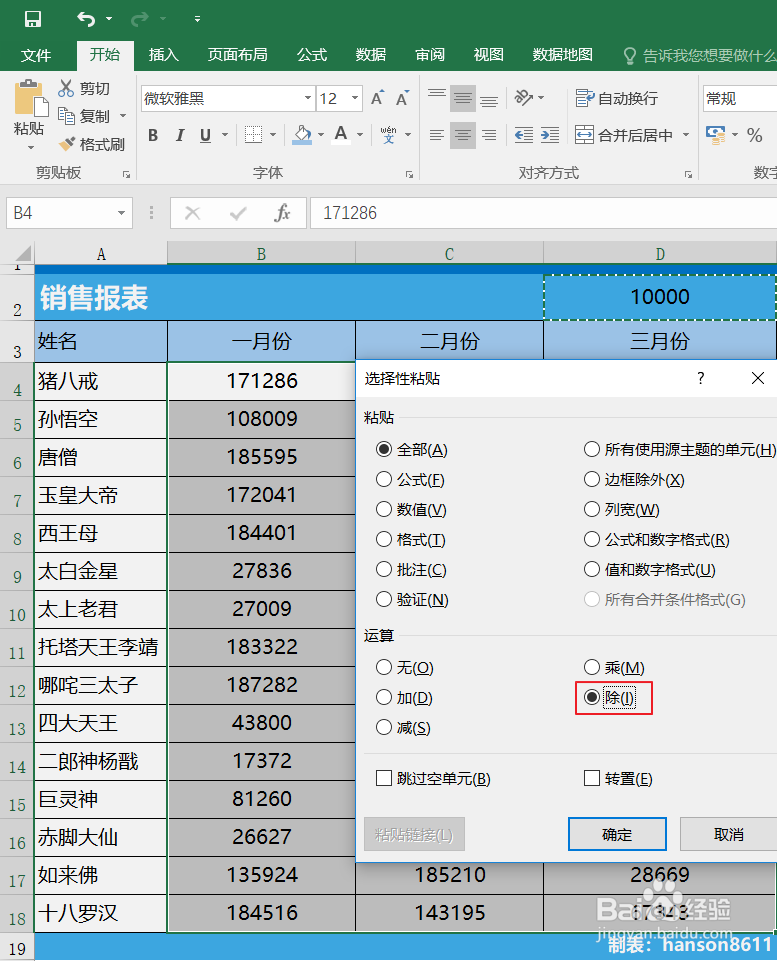Select the 列宽(W) paste option
This screenshot has width=777, height=961.
621,509
